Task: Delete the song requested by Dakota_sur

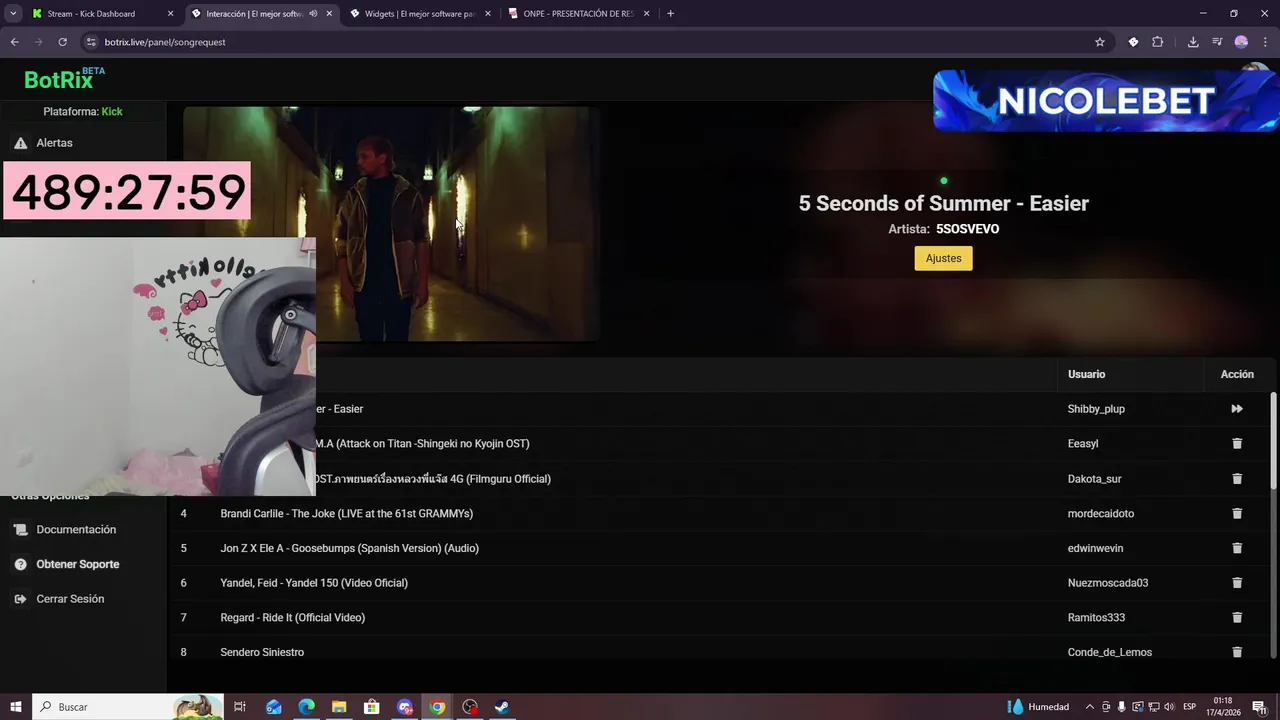Action: 1237,479
